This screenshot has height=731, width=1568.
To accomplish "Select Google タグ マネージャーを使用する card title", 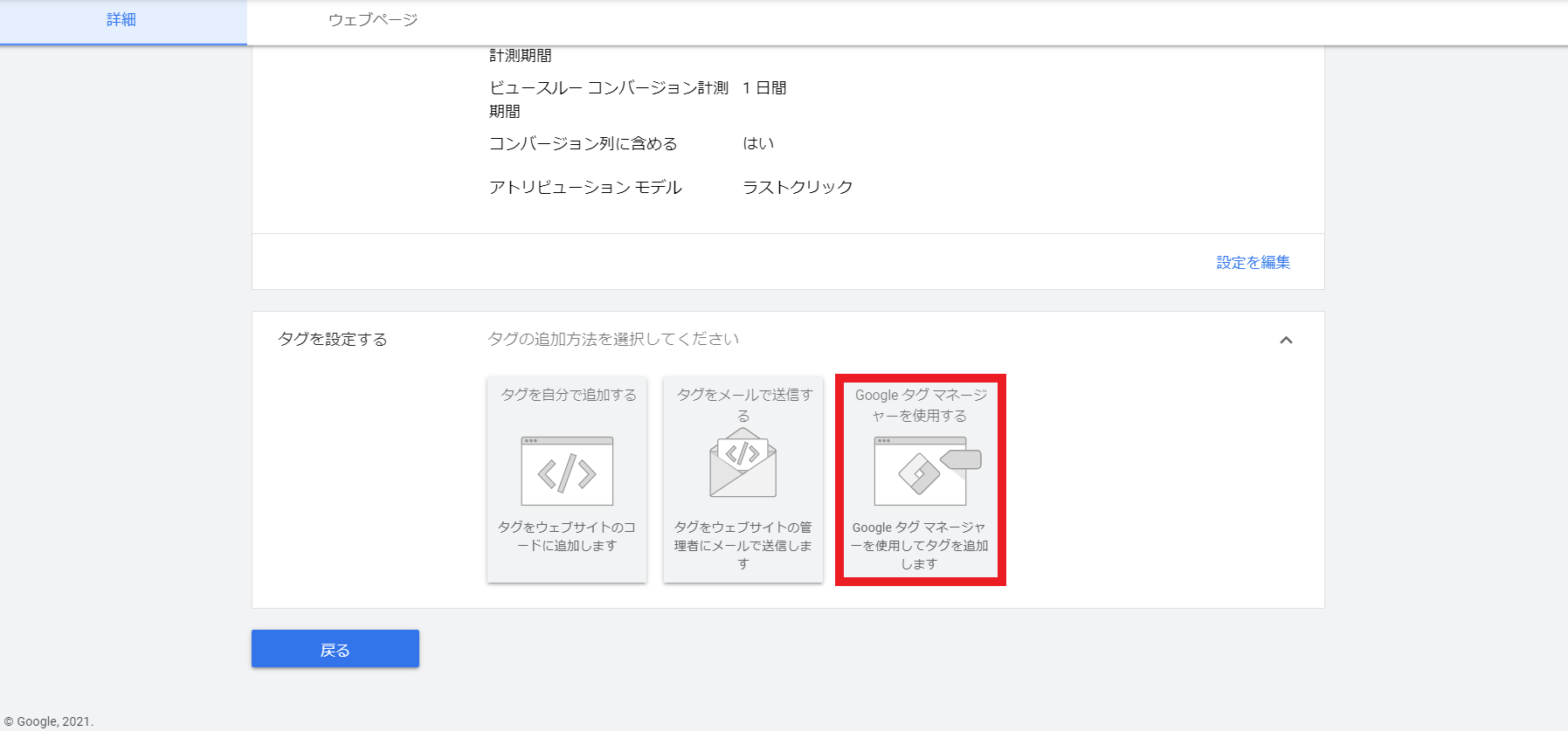I will click(921, 405).
